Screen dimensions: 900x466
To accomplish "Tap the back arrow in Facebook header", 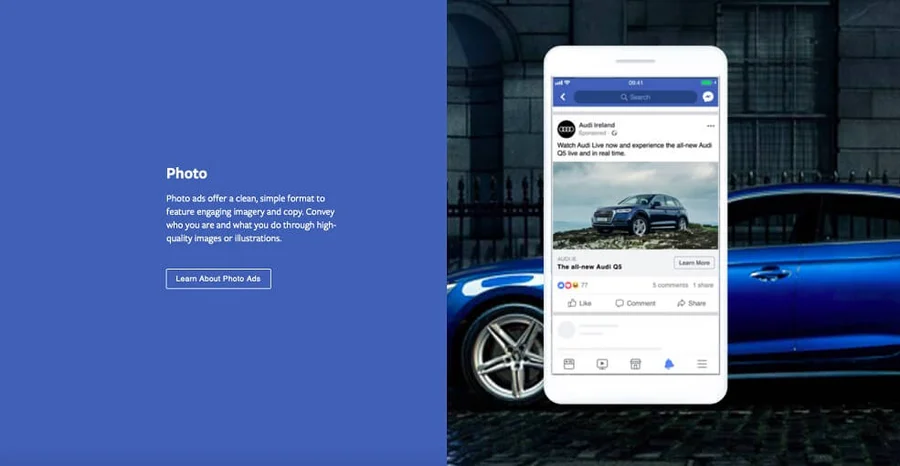I will coord(563,97).
